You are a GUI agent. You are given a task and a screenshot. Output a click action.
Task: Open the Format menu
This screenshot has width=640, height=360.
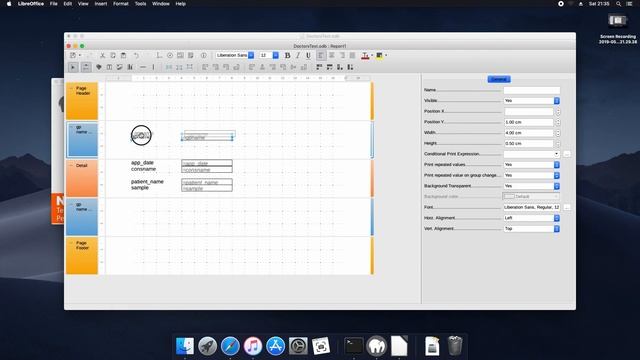121,4
